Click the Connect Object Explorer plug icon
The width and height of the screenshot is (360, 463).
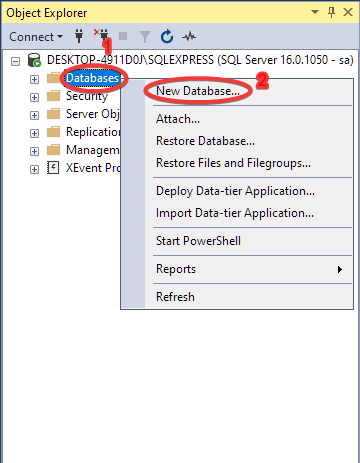point(79,36)
